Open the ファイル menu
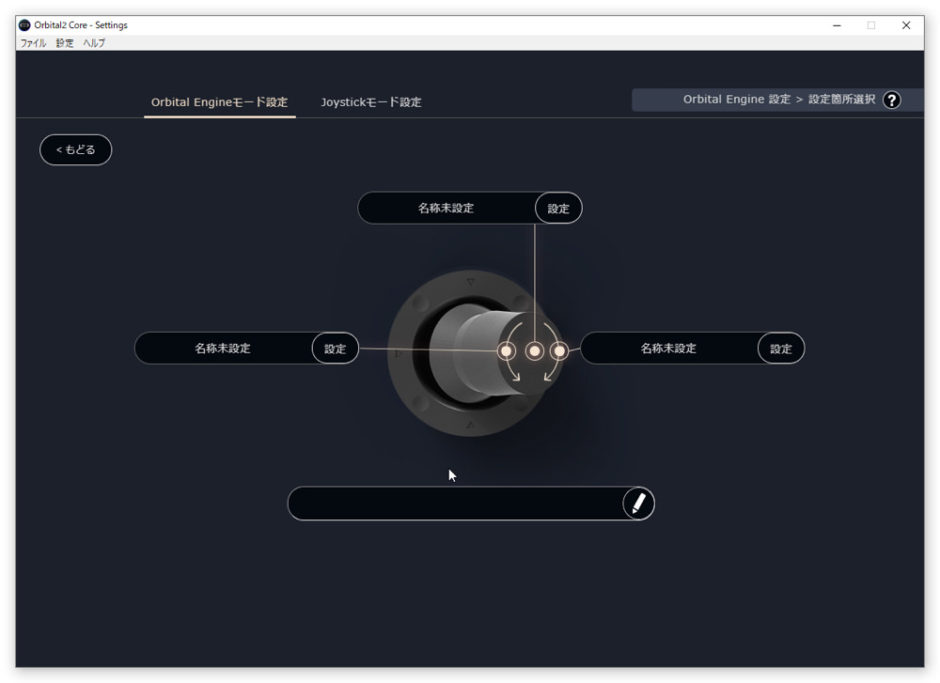The width and height of the screenshot is (940, 683). click(35, 43)
